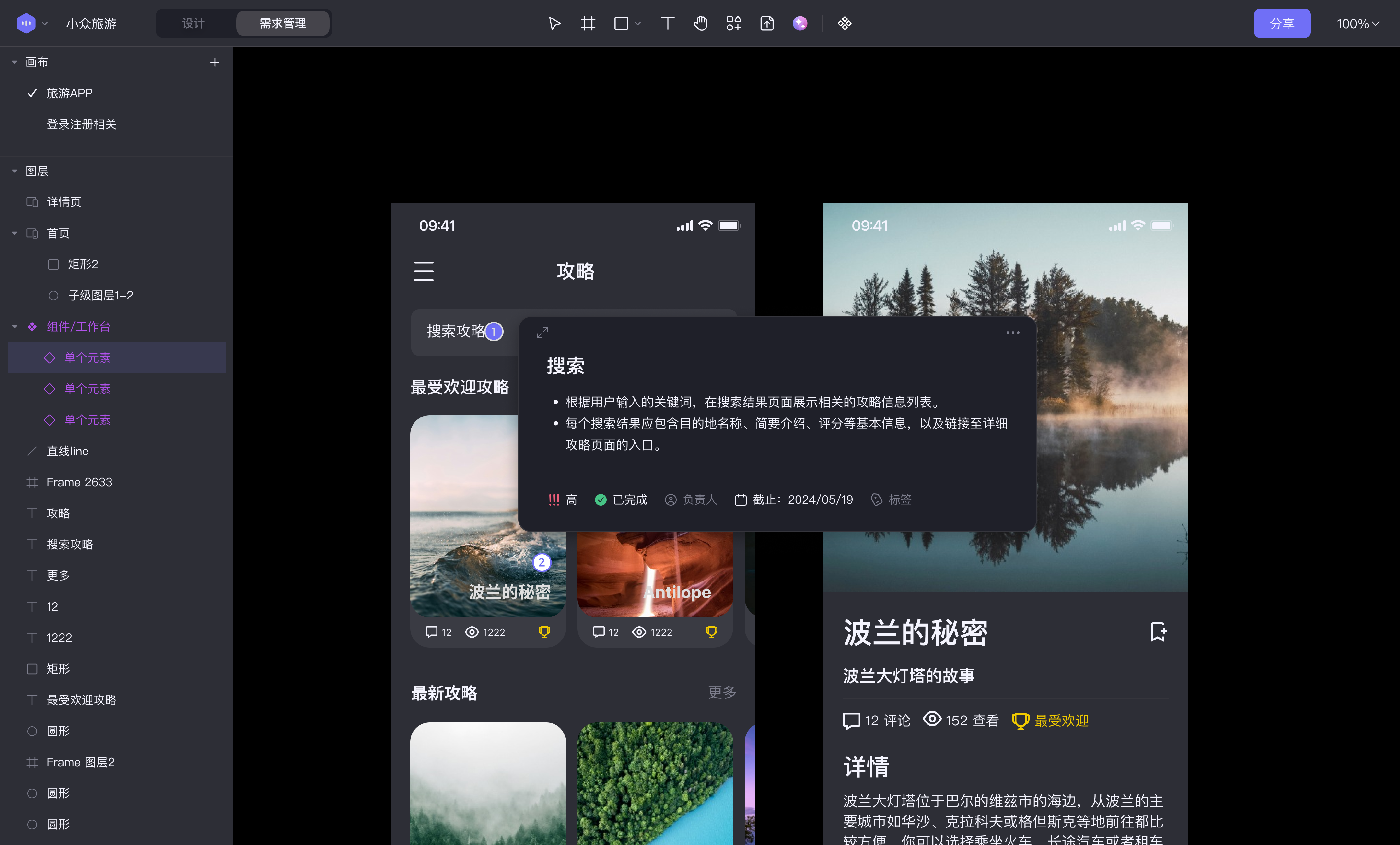Select the rectangle shape tool
1400x845 pixels.
click(x=621, y=23)
